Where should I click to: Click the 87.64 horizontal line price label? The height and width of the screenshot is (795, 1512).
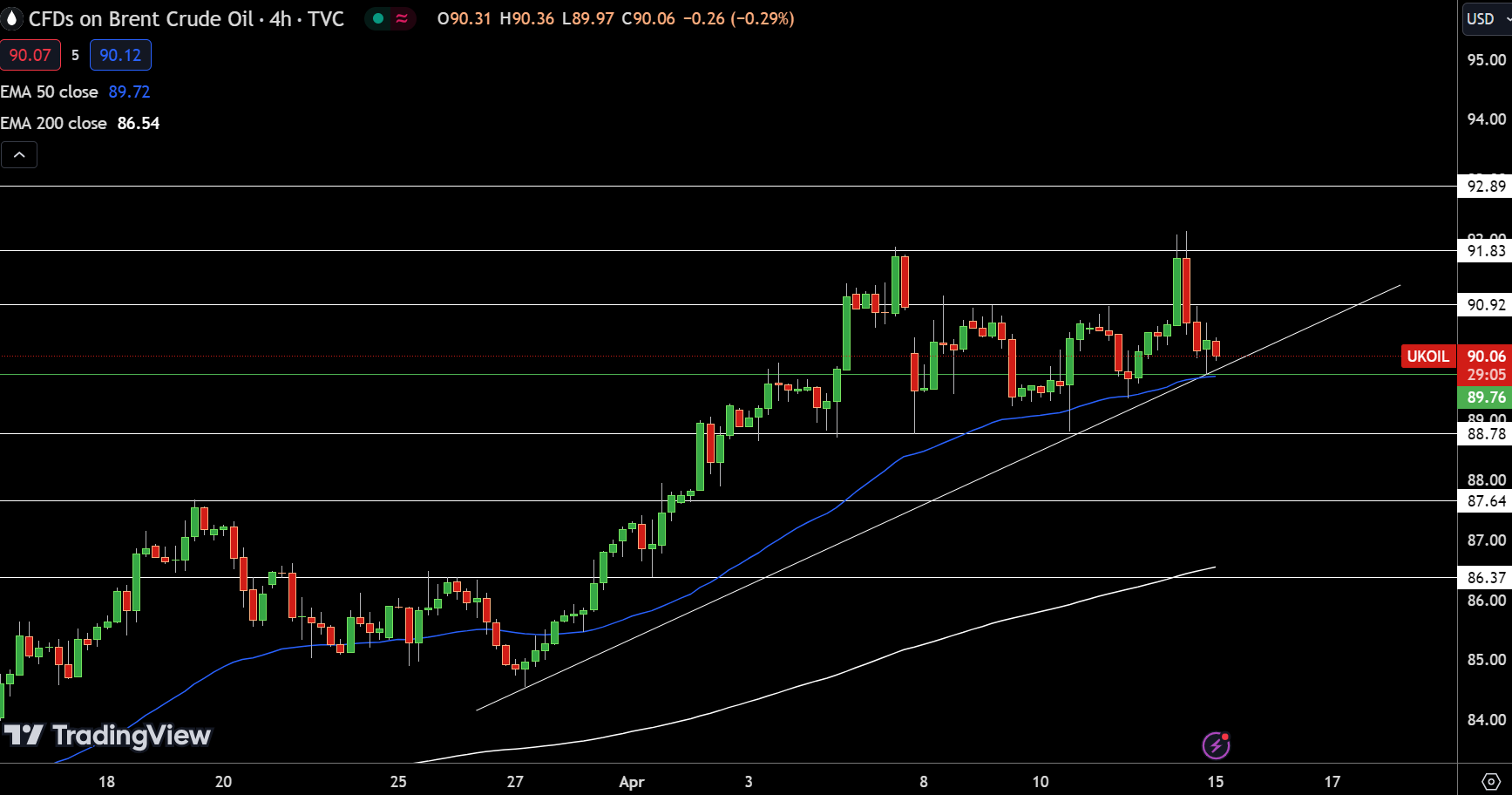pos(1486,501)
